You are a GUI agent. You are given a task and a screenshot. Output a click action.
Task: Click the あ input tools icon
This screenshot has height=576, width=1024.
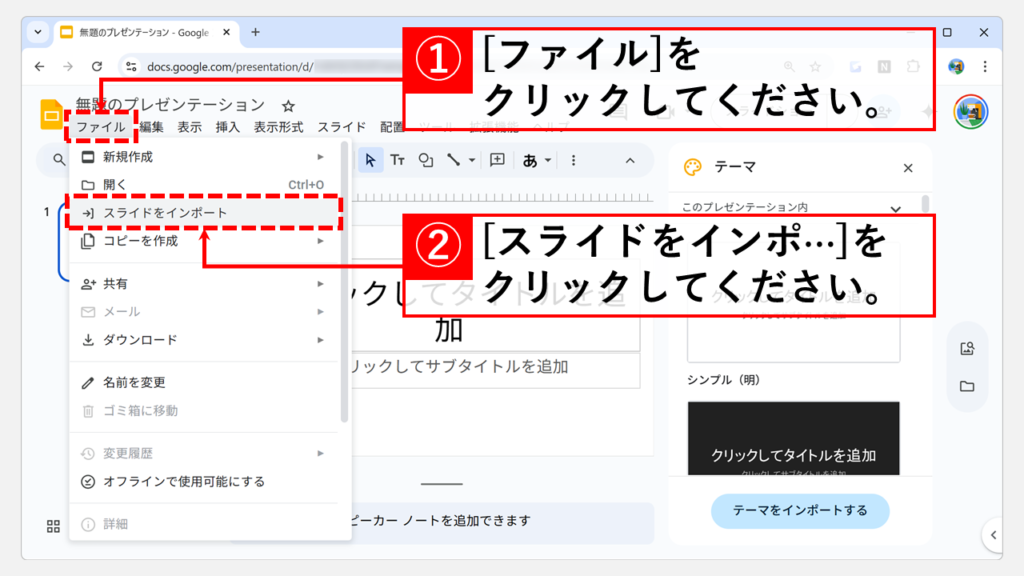(530, 160)
